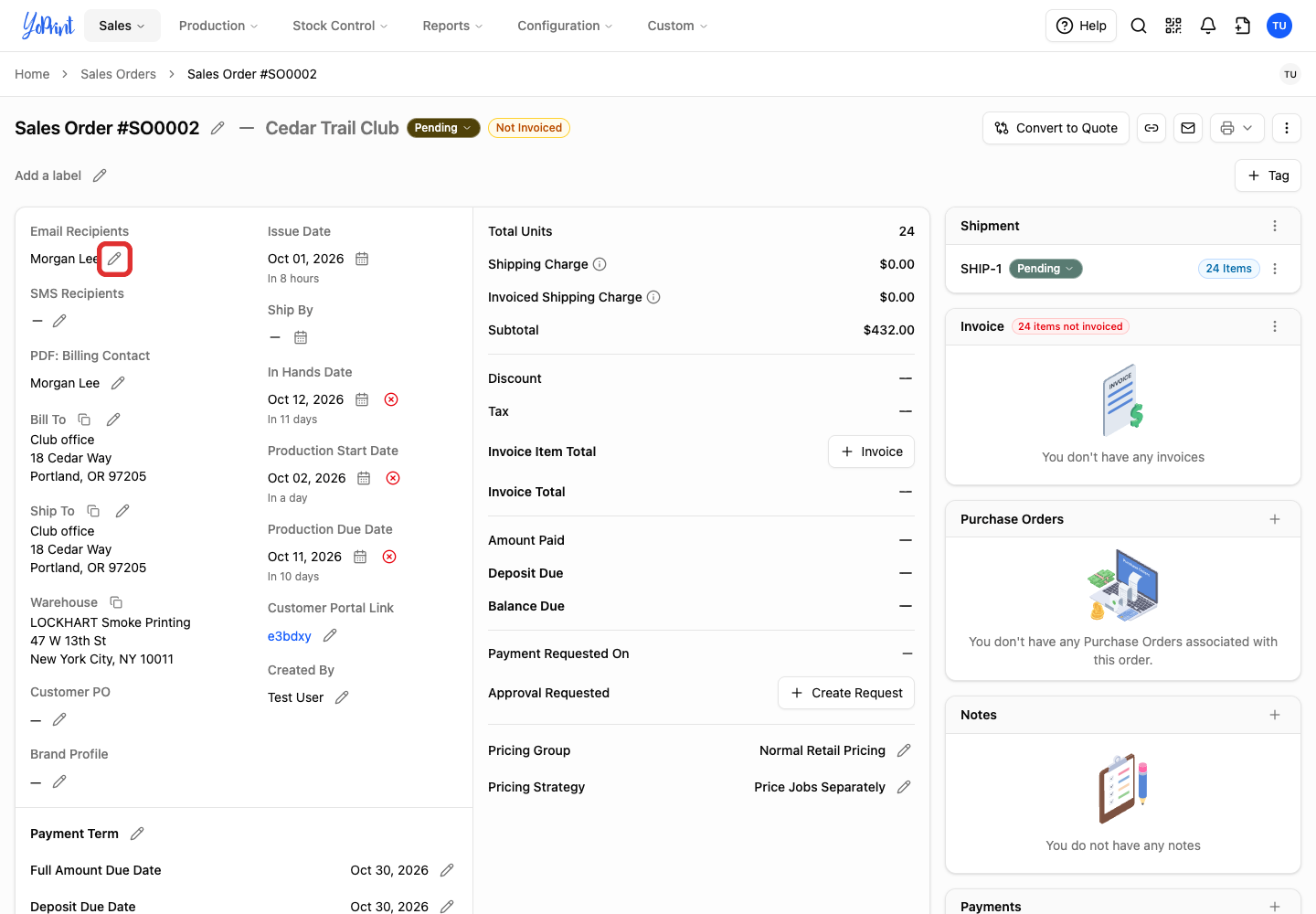This screenshot has width=1316, height=914.
Task: View notifications bell icon
Action: click(1208, 26)
